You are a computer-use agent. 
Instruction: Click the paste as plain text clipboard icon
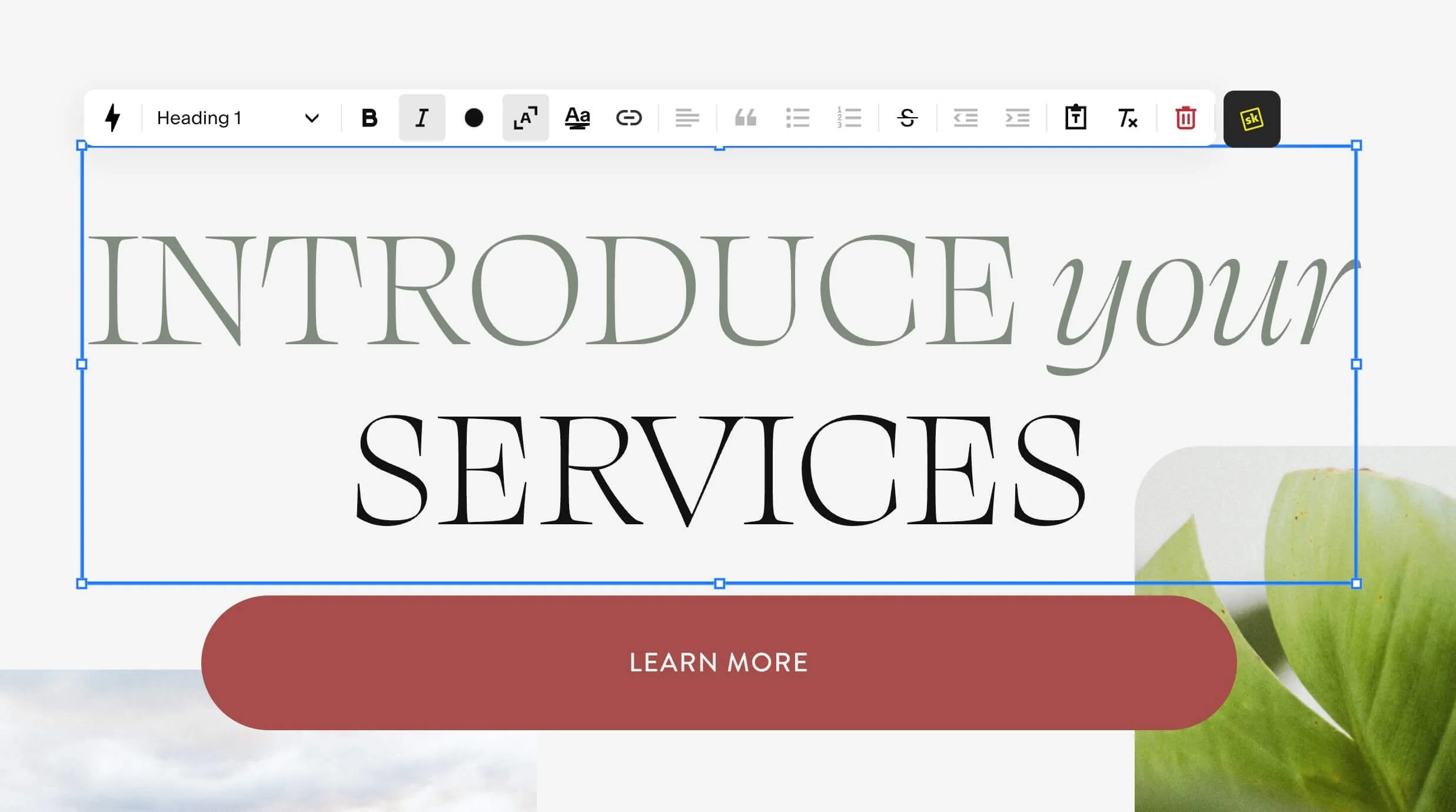pos(1075,118)
